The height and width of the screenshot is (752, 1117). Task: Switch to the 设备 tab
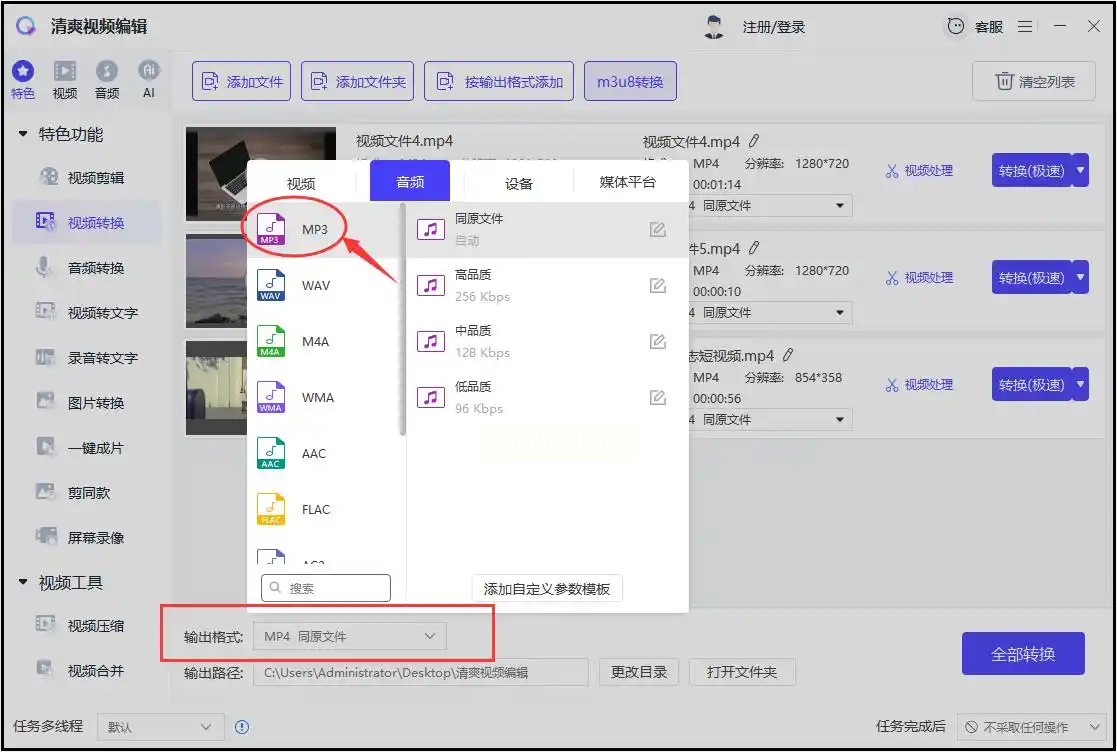click(x=519, y=183)
